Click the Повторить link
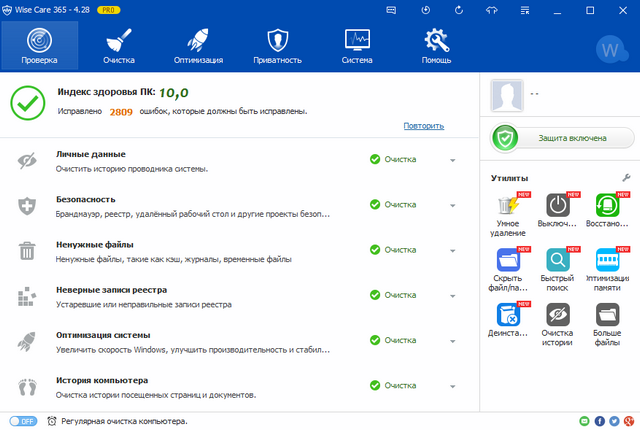Image resolution: width=640 pixels, height=430 pixels. pos(424,126)
